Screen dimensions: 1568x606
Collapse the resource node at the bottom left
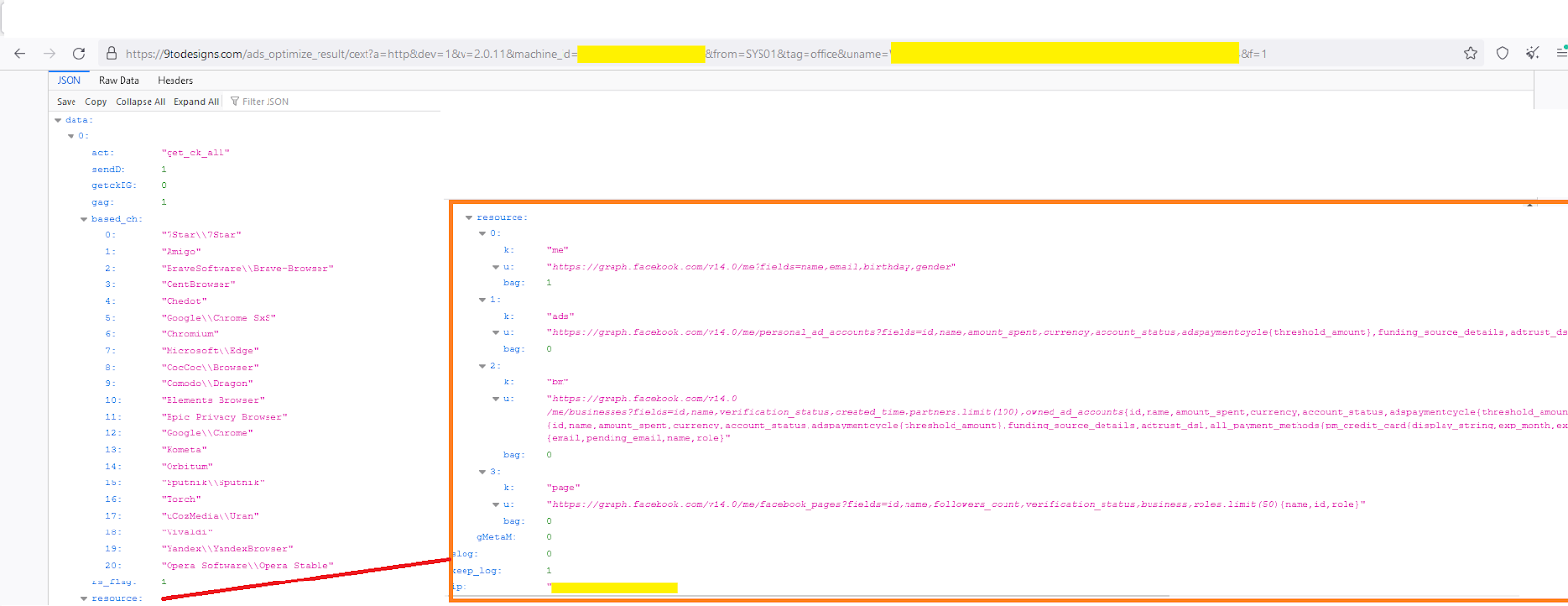coord(84,598)
